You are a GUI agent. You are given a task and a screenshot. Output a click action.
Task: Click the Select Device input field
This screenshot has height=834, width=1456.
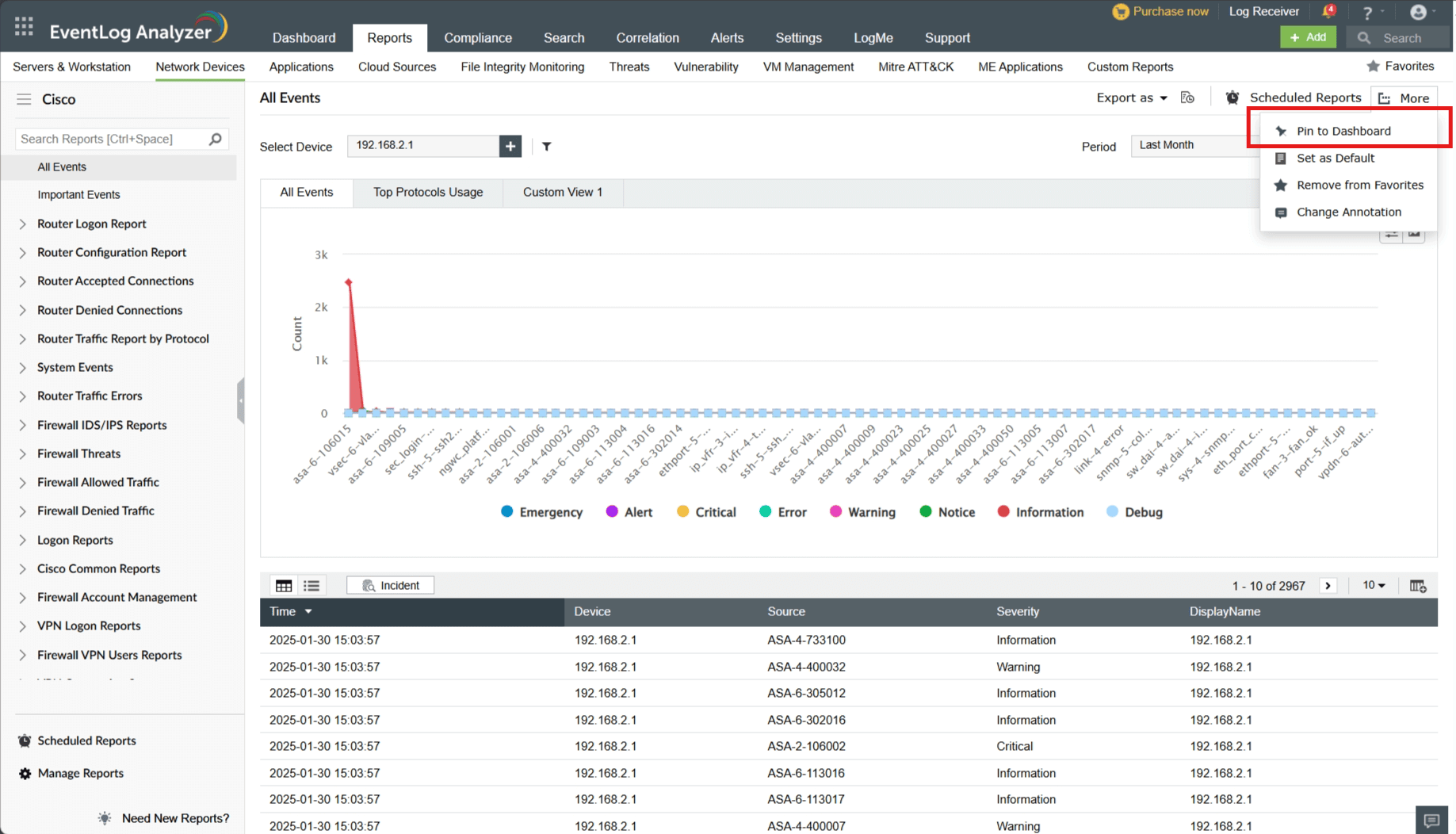tap(423, 146)
